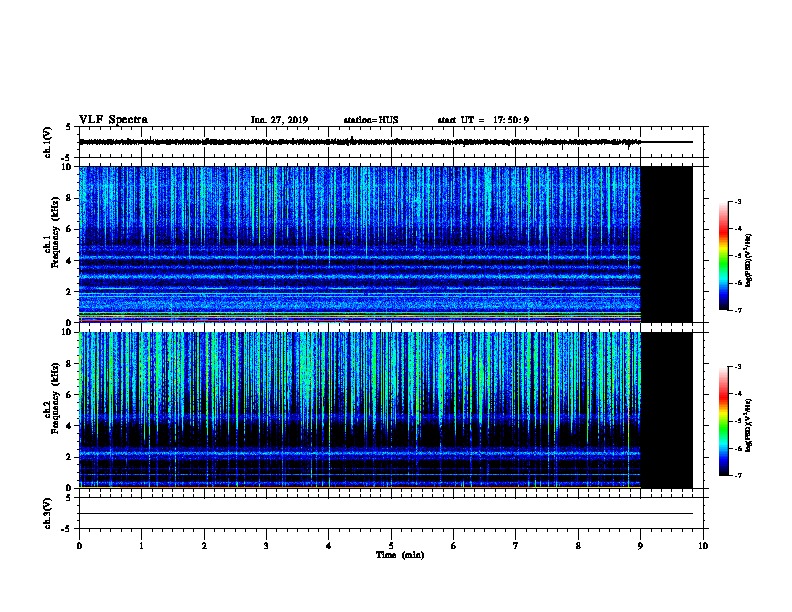Click the ch.1 spectrogram color scale bar
The width and height of the screenshot is (792, 612).
723,256
